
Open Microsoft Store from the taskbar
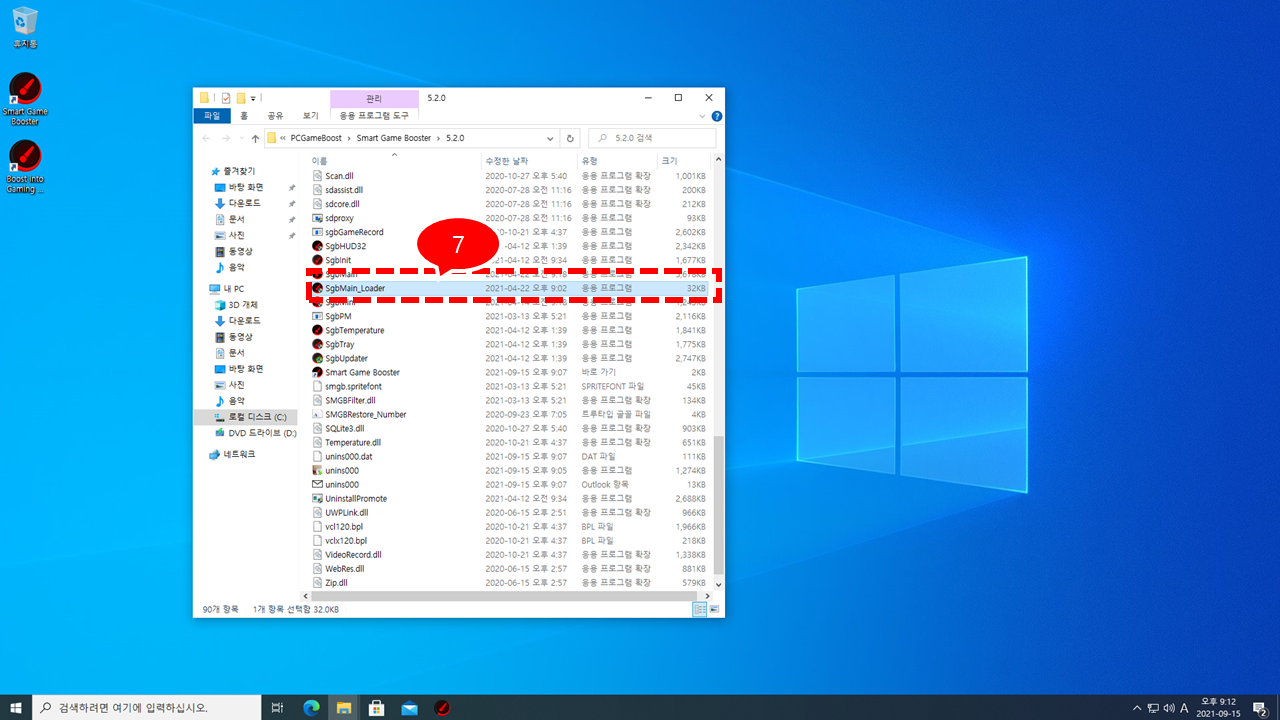click(377, 708)
